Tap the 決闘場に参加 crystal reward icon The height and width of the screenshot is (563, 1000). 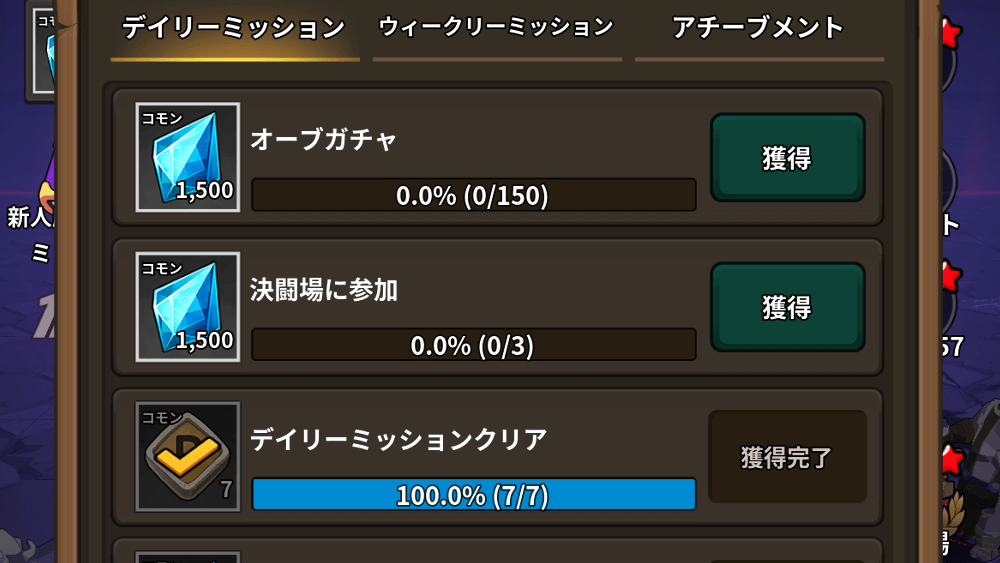pos(188,306)
